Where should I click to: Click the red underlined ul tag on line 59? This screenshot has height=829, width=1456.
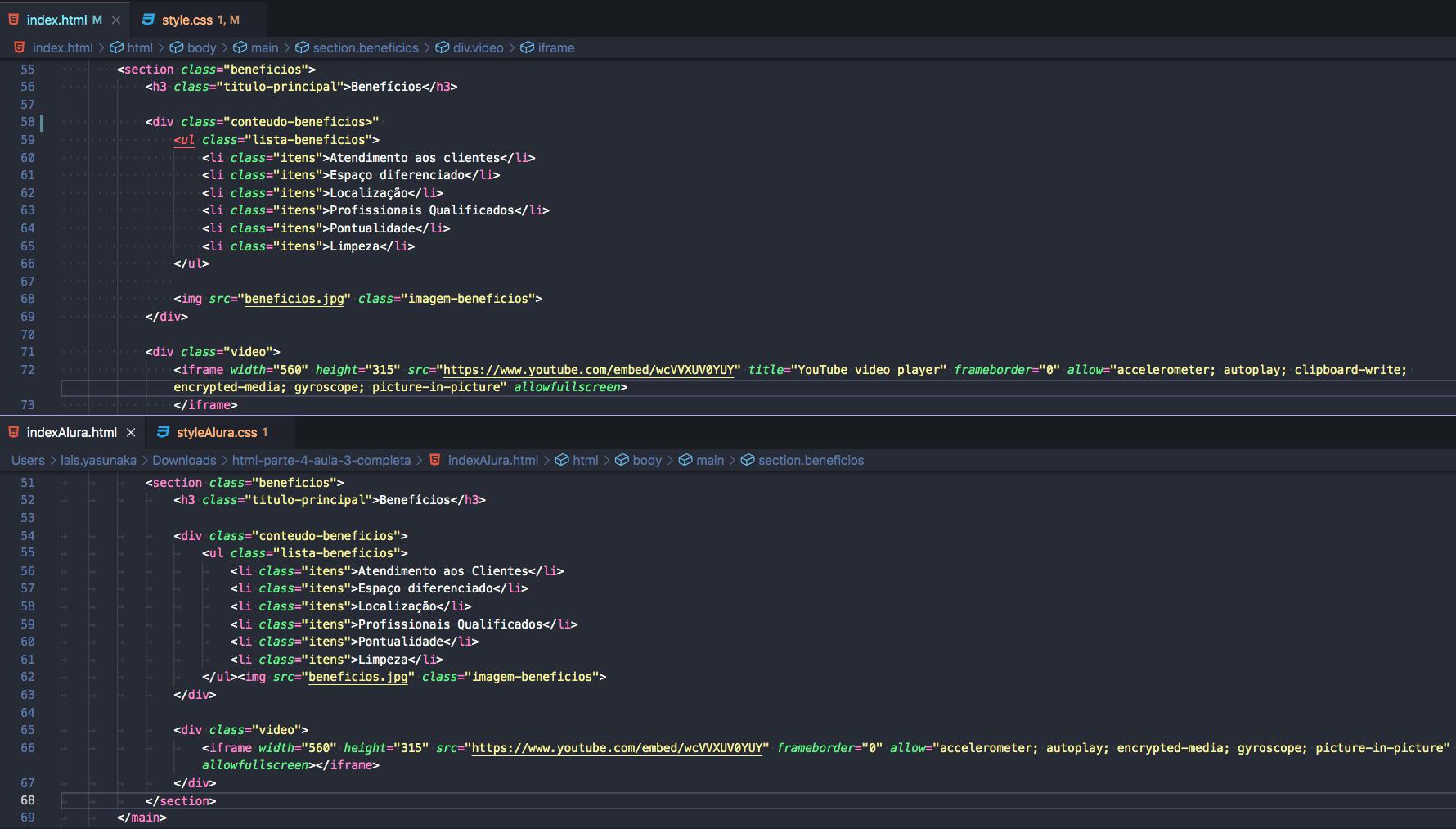184,140
